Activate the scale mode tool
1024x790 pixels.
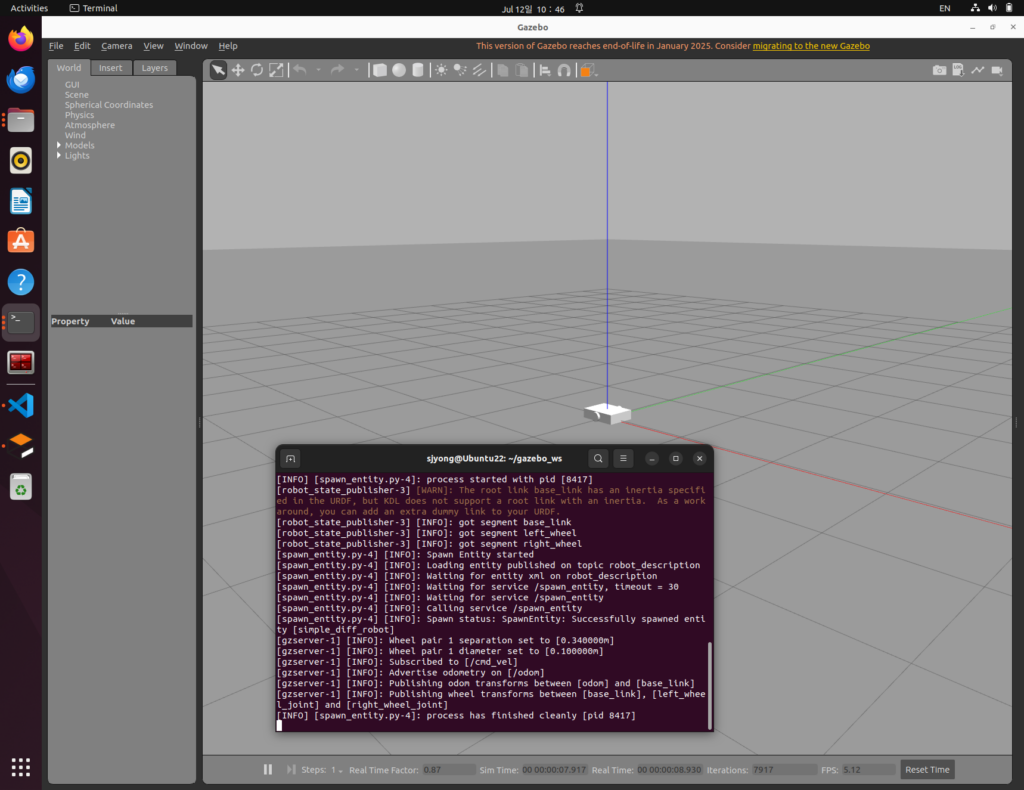(276, 70)
